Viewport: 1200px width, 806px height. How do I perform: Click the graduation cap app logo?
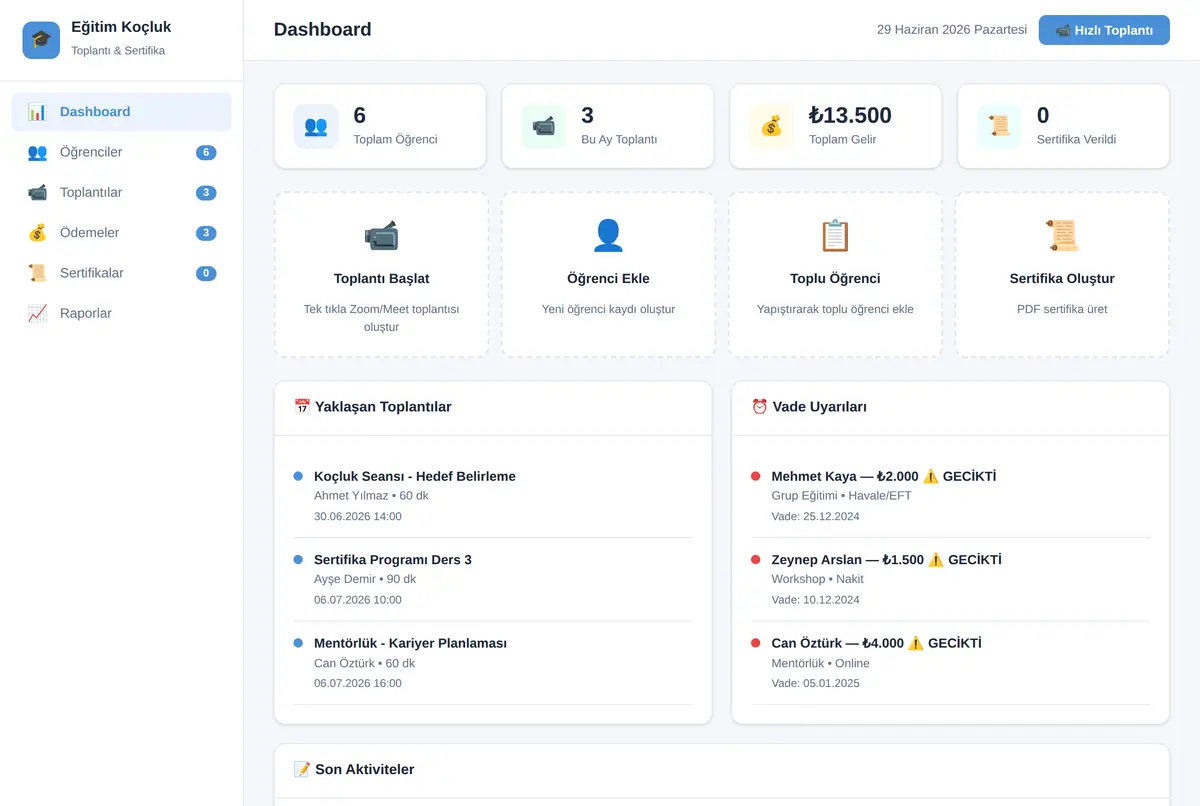(41, 40)
